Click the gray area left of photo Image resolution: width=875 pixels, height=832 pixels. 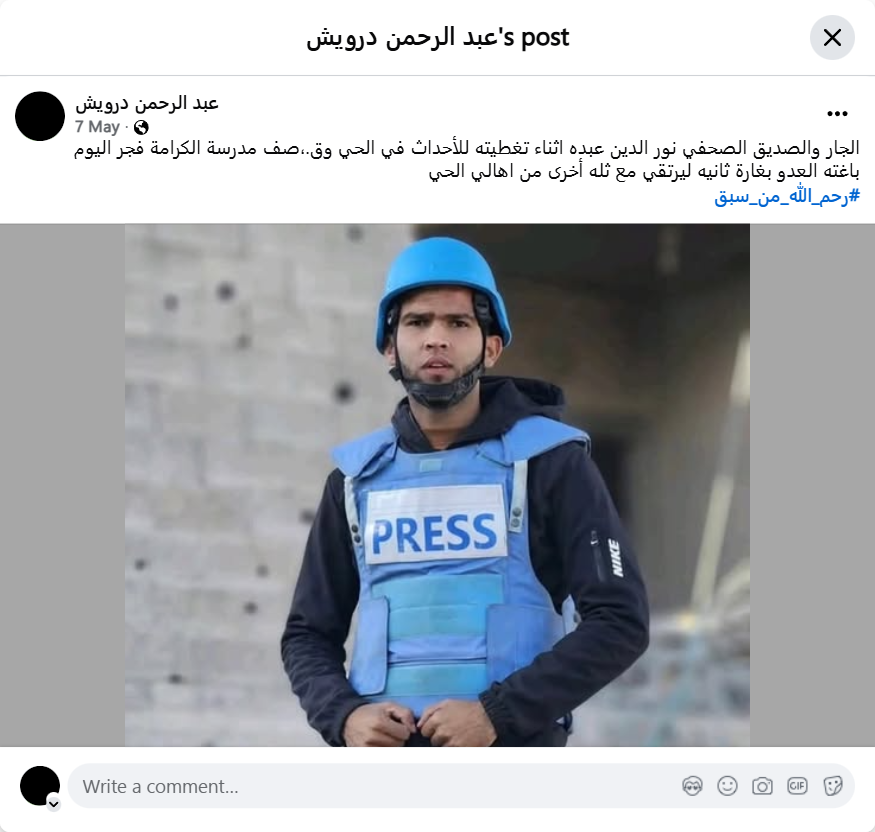62,485
